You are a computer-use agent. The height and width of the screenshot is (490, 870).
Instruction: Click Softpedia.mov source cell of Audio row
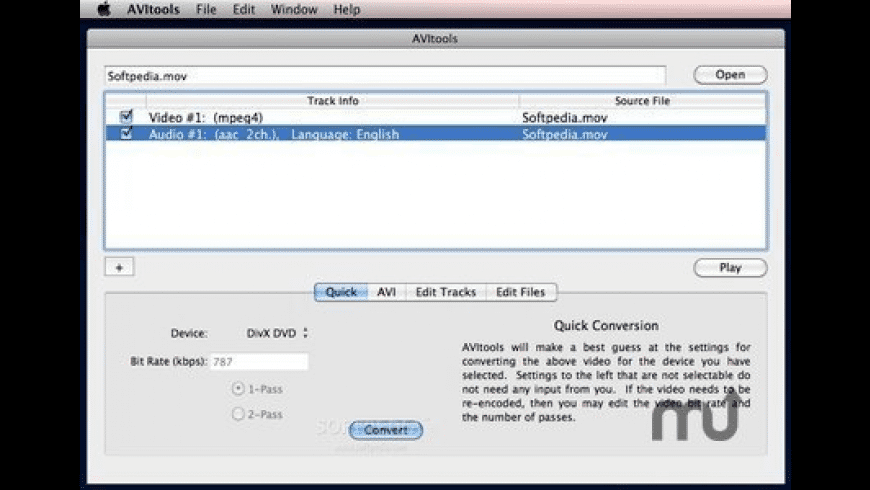tap(565, 134)
